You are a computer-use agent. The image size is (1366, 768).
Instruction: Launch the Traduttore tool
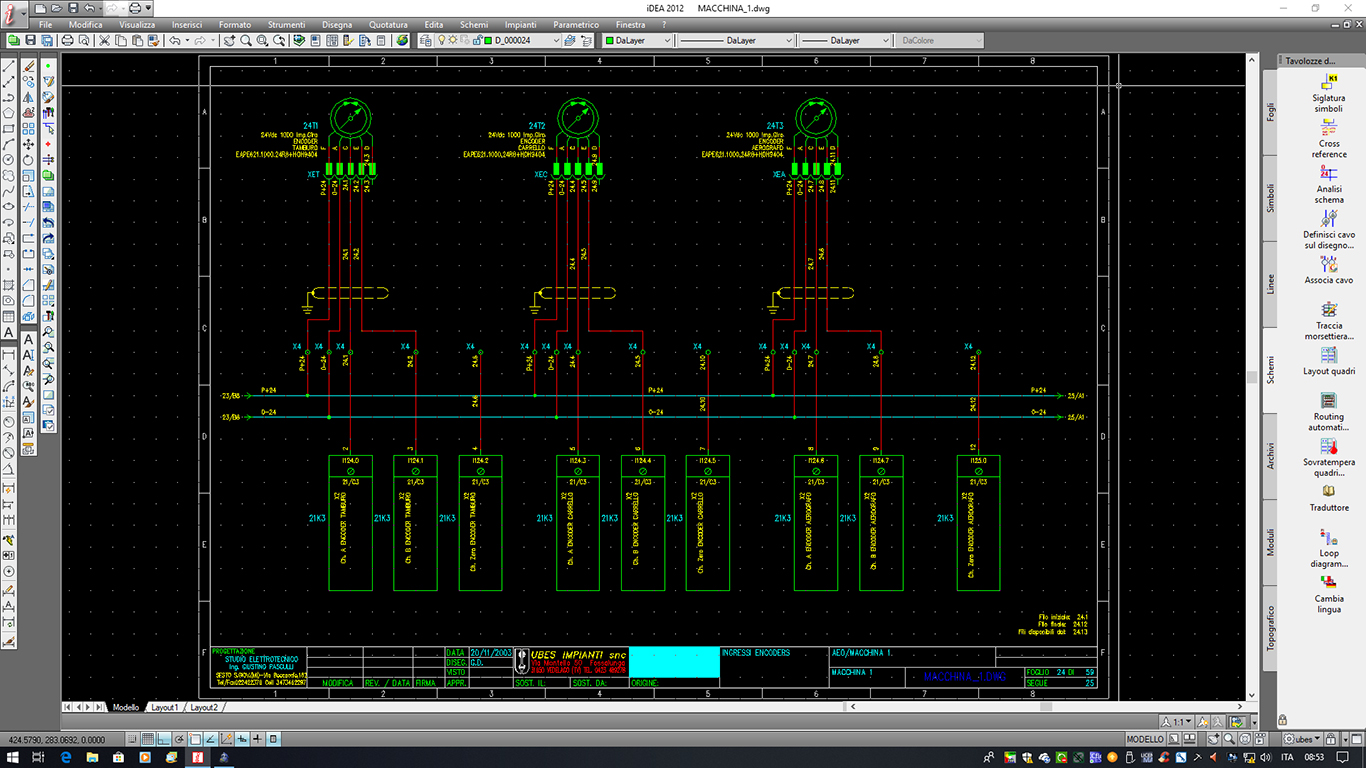point(1329,498)
